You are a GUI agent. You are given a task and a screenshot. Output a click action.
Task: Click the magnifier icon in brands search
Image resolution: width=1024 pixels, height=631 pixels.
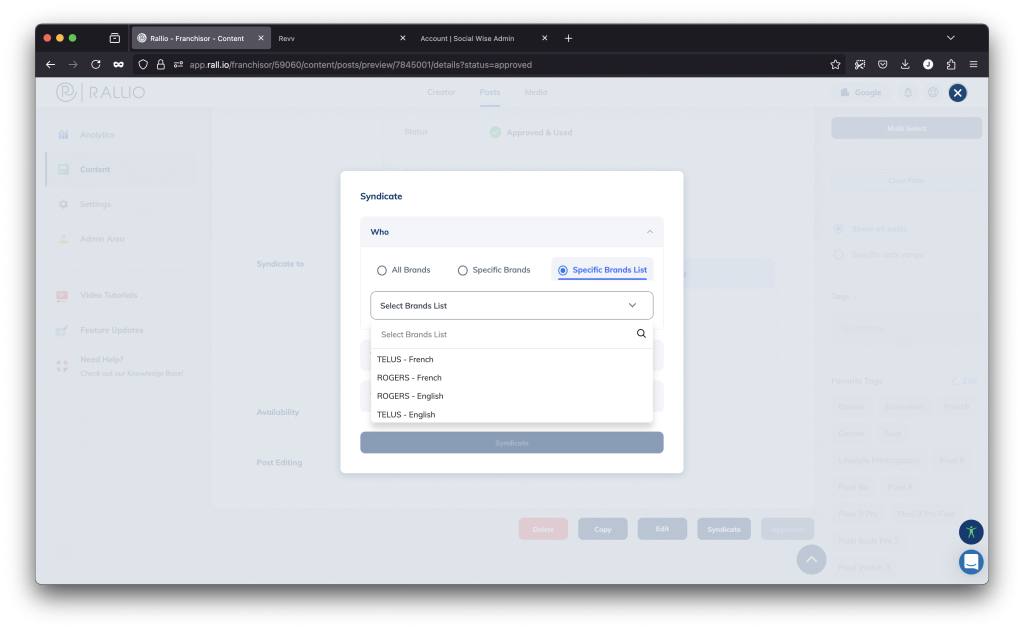click(x=641, y=334)
